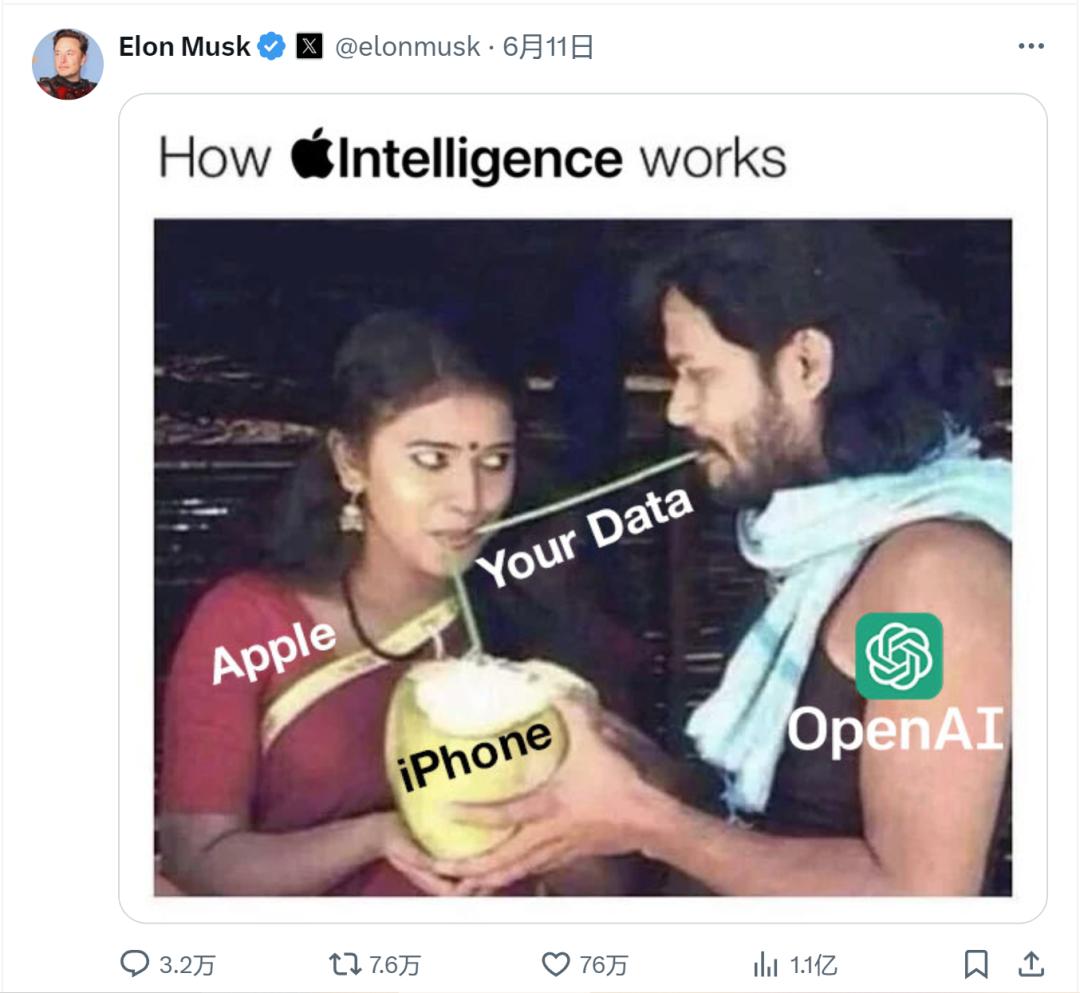View post analytics bar chart icon

[765, 964]
